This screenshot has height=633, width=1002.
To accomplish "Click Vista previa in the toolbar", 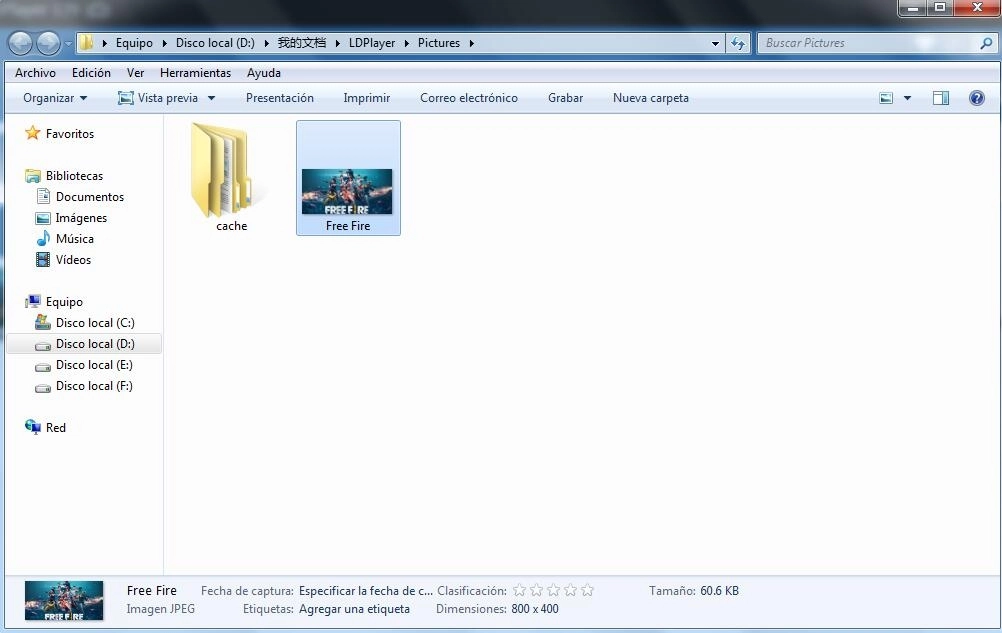I will point(158,98).
